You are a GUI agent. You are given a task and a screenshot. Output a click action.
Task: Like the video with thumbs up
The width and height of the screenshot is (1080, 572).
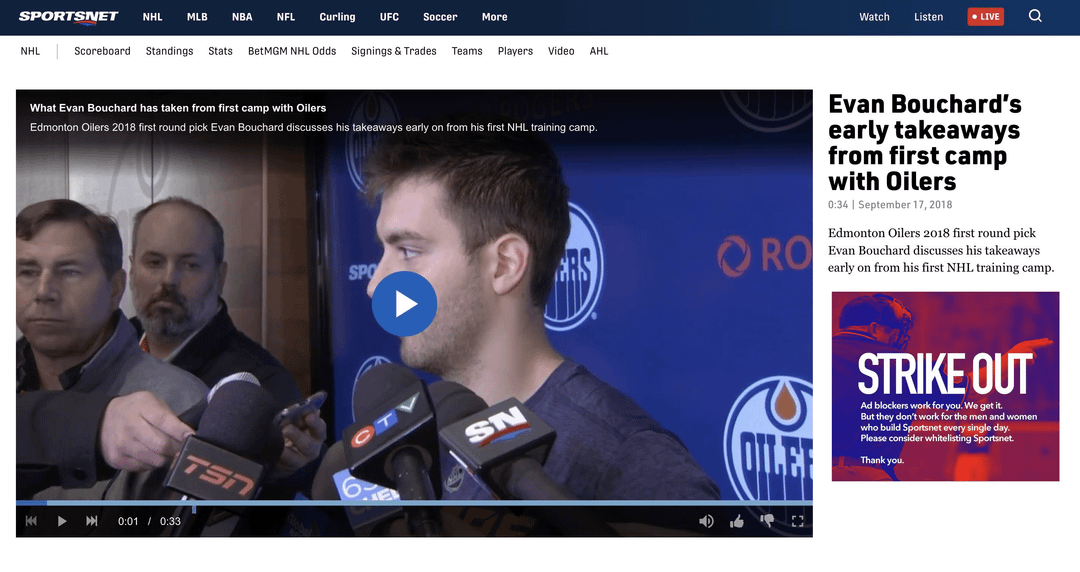coord(737,521)
